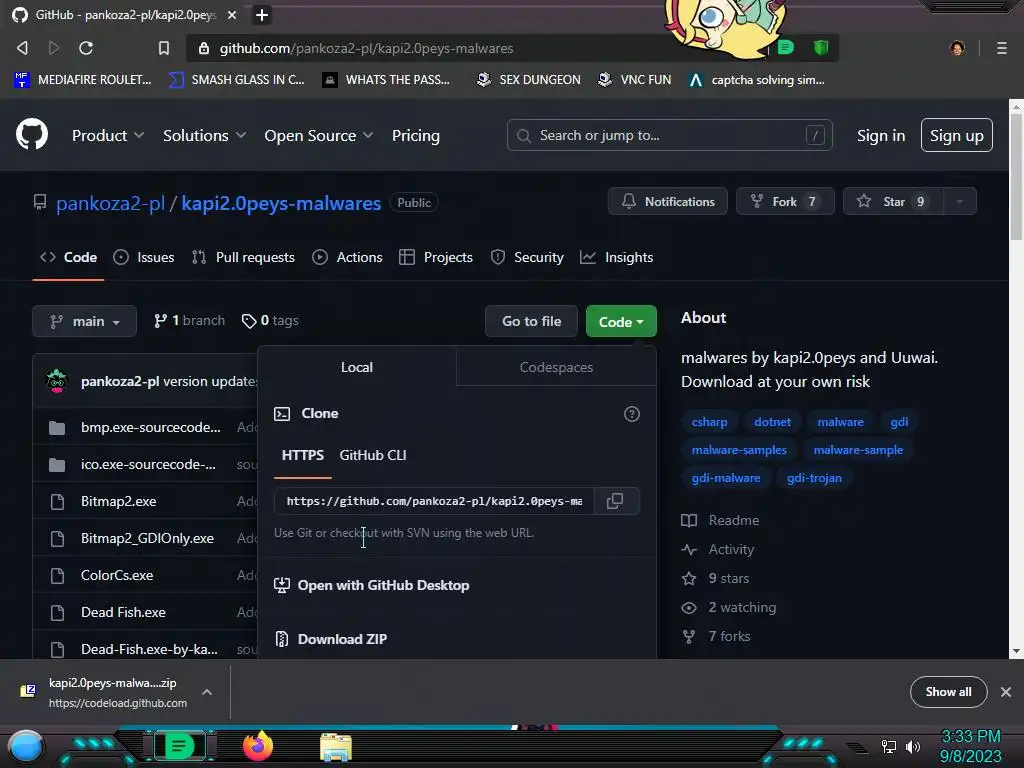Click the Sign in link
This screenshot has height=768, width=1024.
881,135
